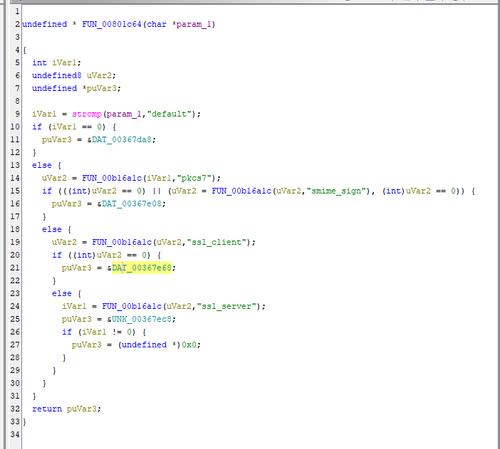Viewport: 500px width, 449px height.
Task: Click FUN_00b16a1c call with "ssl_client" argument
Action: click(122, 242)
